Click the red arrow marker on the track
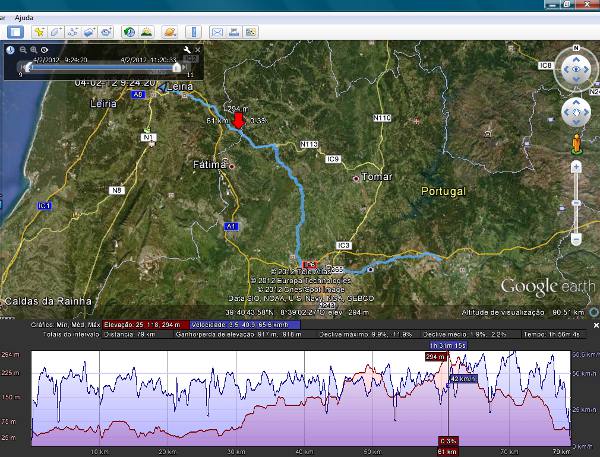600x457 pixels. [x=238, y=120]
